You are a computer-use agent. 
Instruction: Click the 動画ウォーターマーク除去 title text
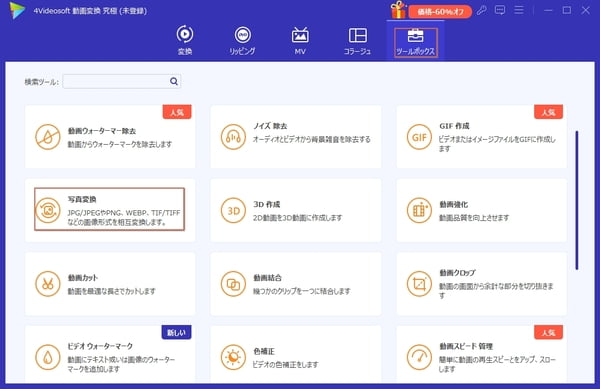[102, 131]
